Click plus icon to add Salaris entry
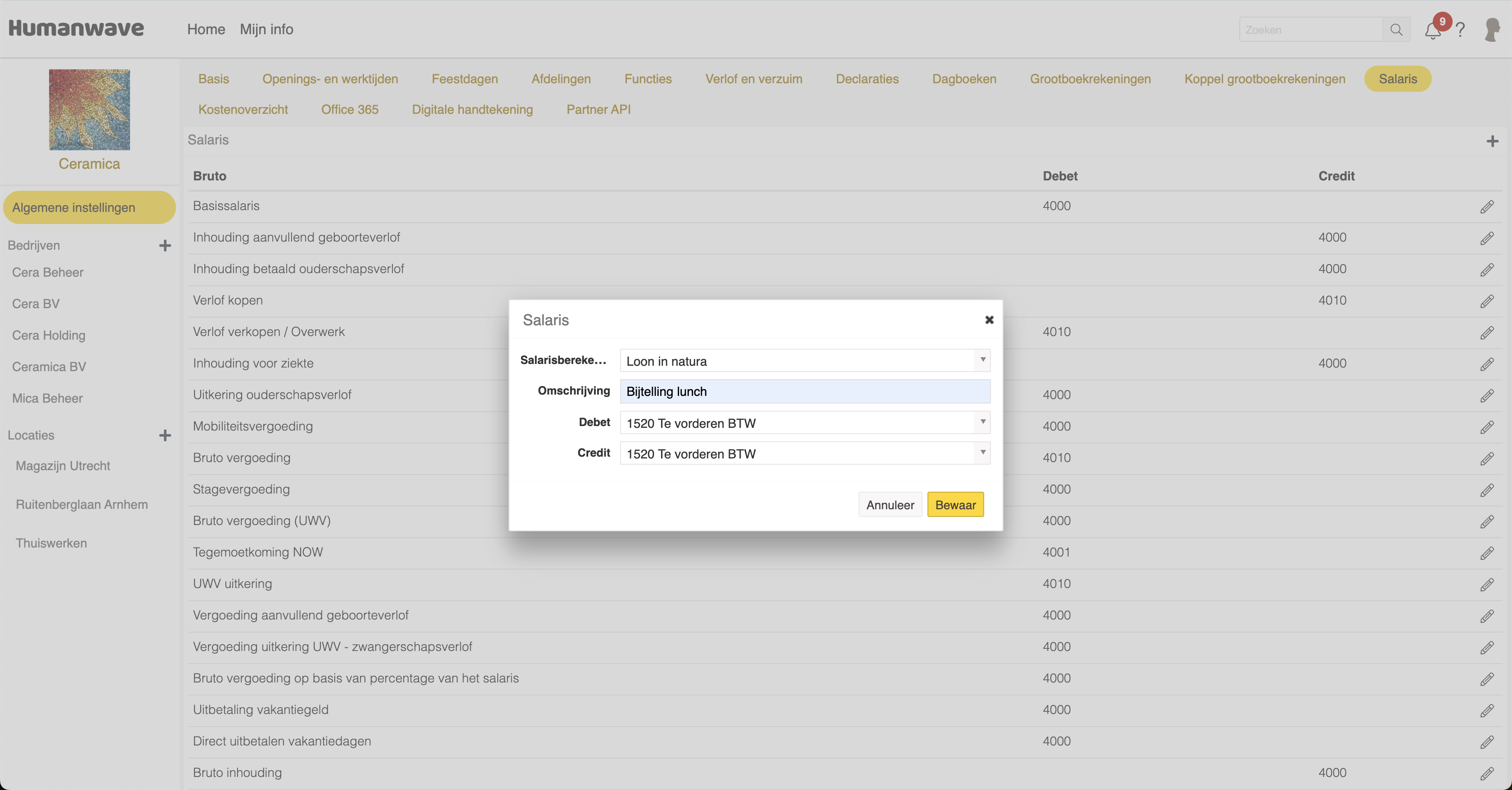This screenshot has height=790, width=1512. 1492,141
